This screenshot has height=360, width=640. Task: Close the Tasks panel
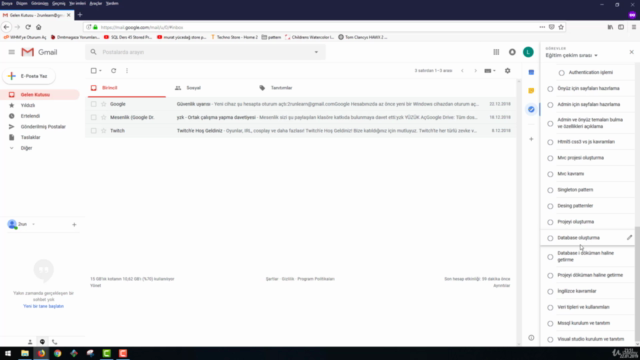point(631,52)
